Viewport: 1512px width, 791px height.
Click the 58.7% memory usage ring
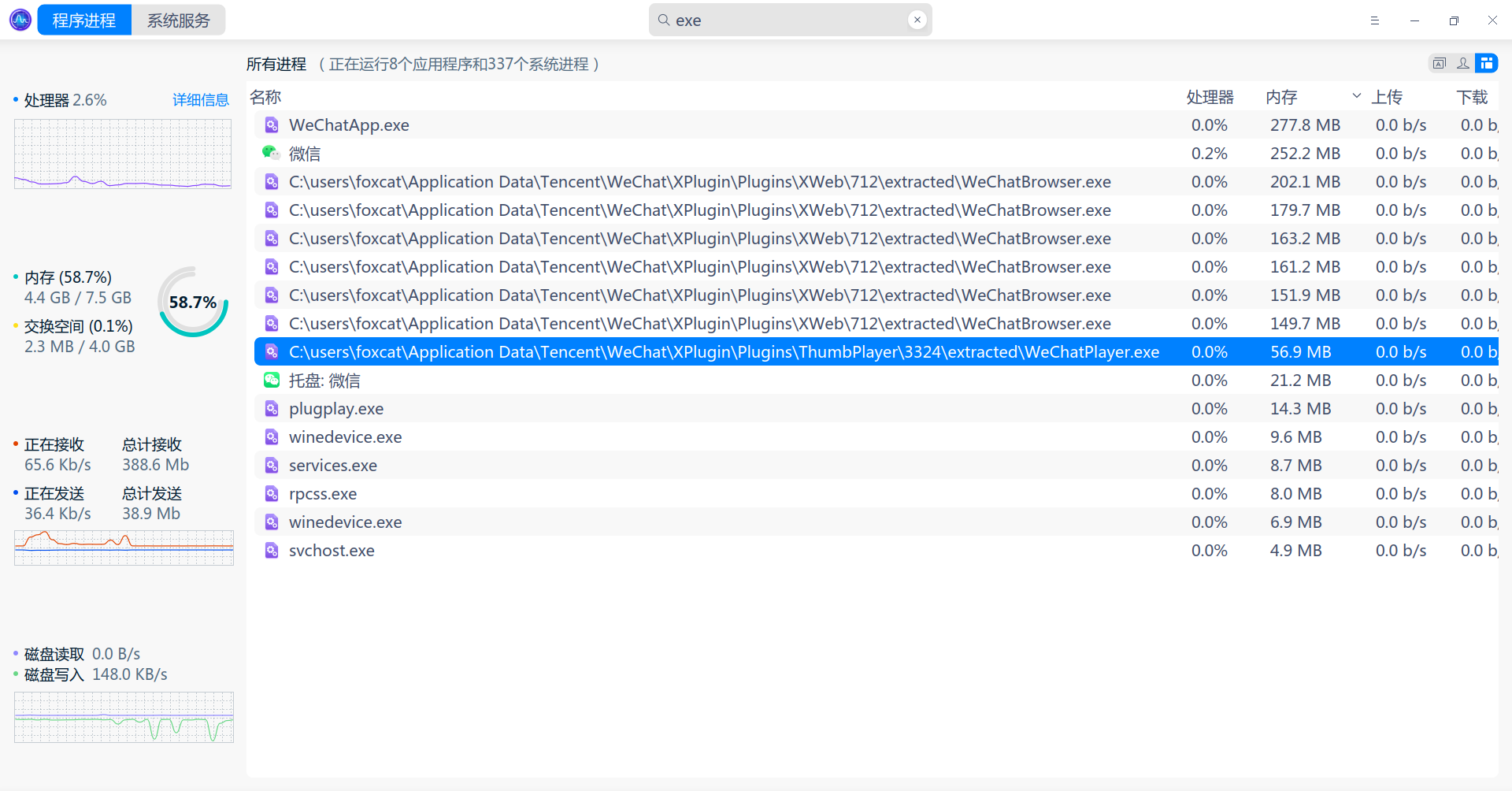coord(193,302)
